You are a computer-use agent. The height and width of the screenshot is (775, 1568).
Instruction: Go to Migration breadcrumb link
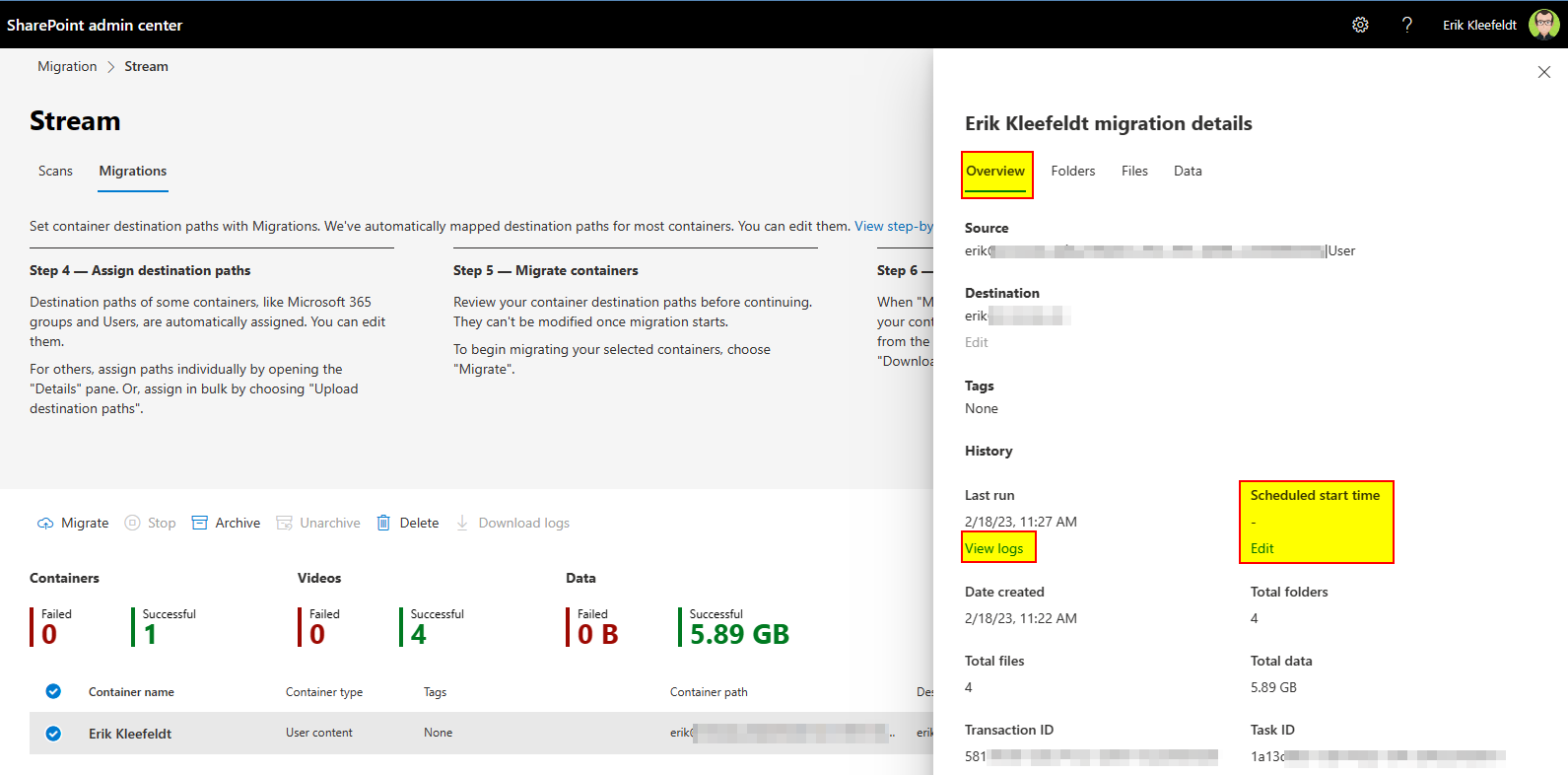pos(67,66)
